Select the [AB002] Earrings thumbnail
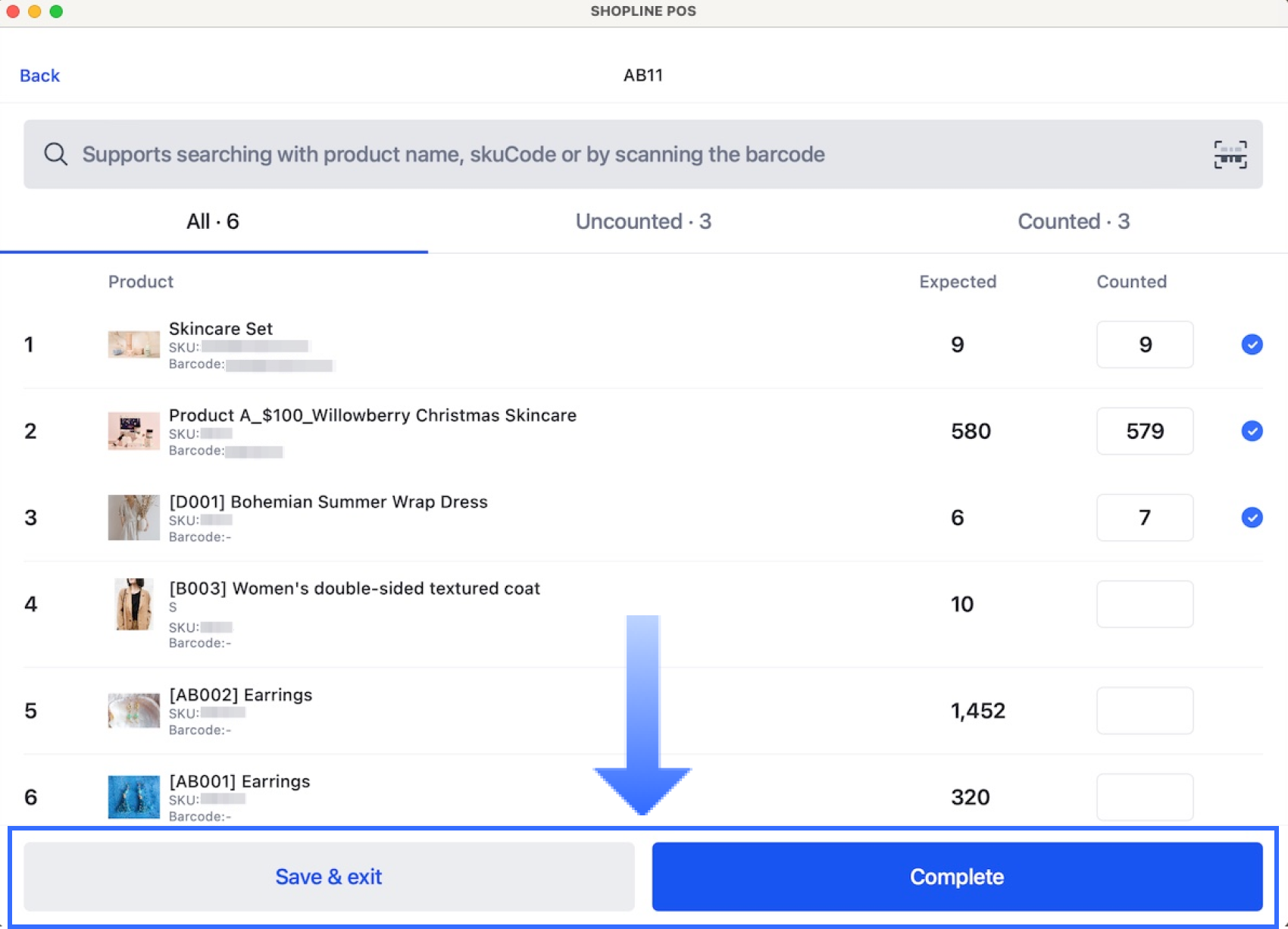Viewport: 1288px width, 929px height. [x=133, y=711]
